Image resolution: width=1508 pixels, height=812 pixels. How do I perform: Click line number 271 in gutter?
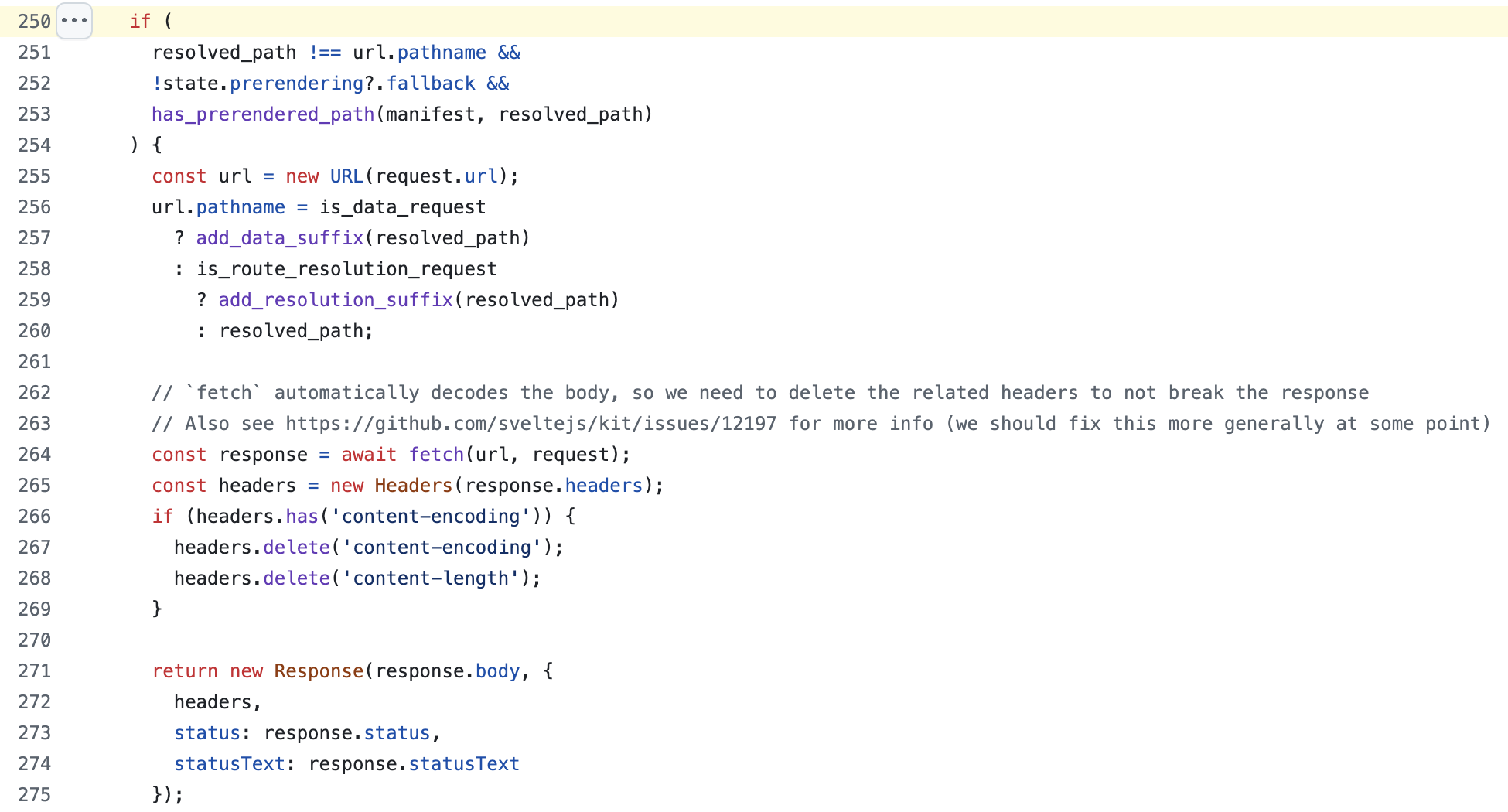click(35, 671)
